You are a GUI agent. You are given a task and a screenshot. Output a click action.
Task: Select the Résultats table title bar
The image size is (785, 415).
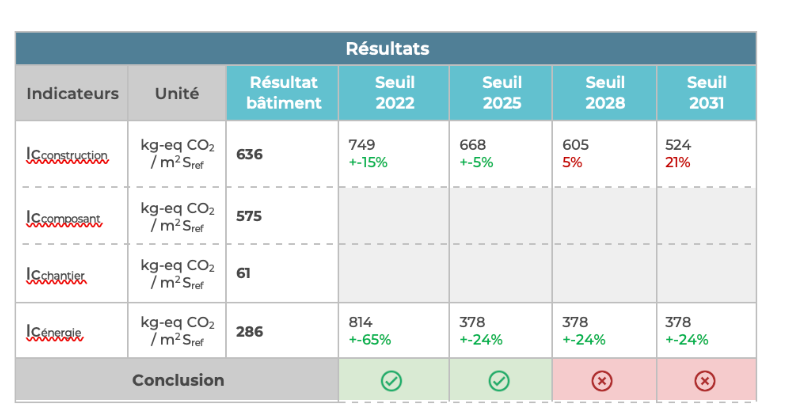(x=385, y=49)
